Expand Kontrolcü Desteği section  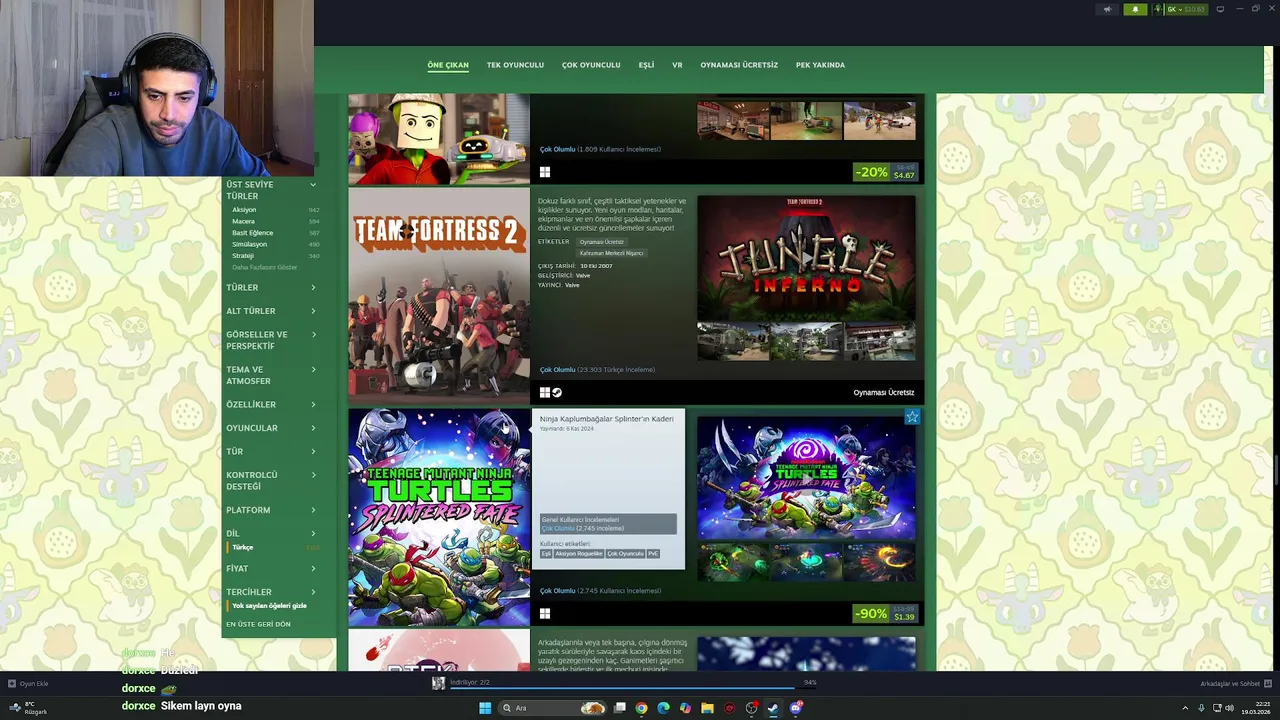click(270, 481)
